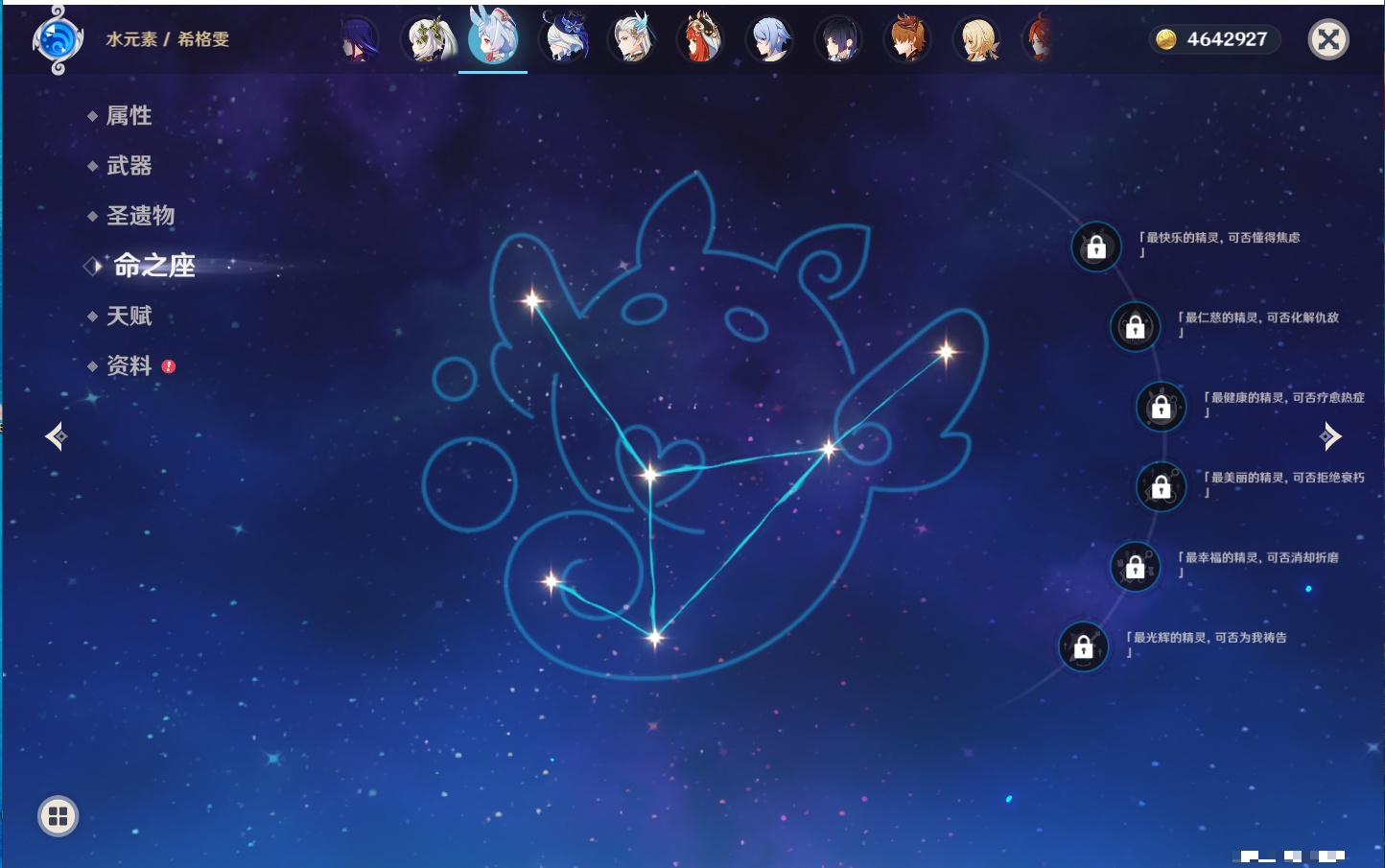Select the red-haired character with horned veil
Image resolution: width=1385 pixels, height=868 pixels.
pyautogui.click(x=700, y=38)
